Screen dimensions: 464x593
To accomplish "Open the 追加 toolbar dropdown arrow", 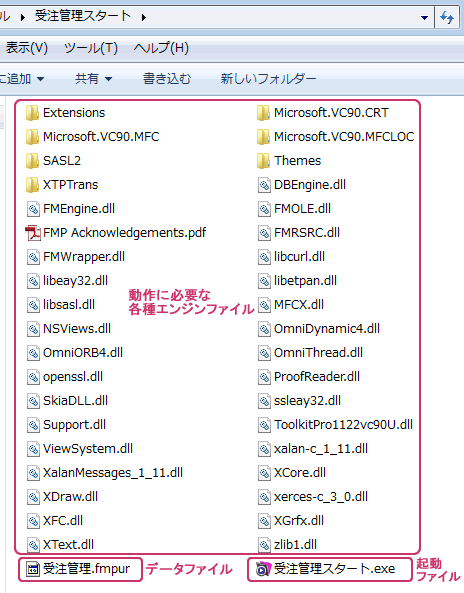I will coord(40,79).
